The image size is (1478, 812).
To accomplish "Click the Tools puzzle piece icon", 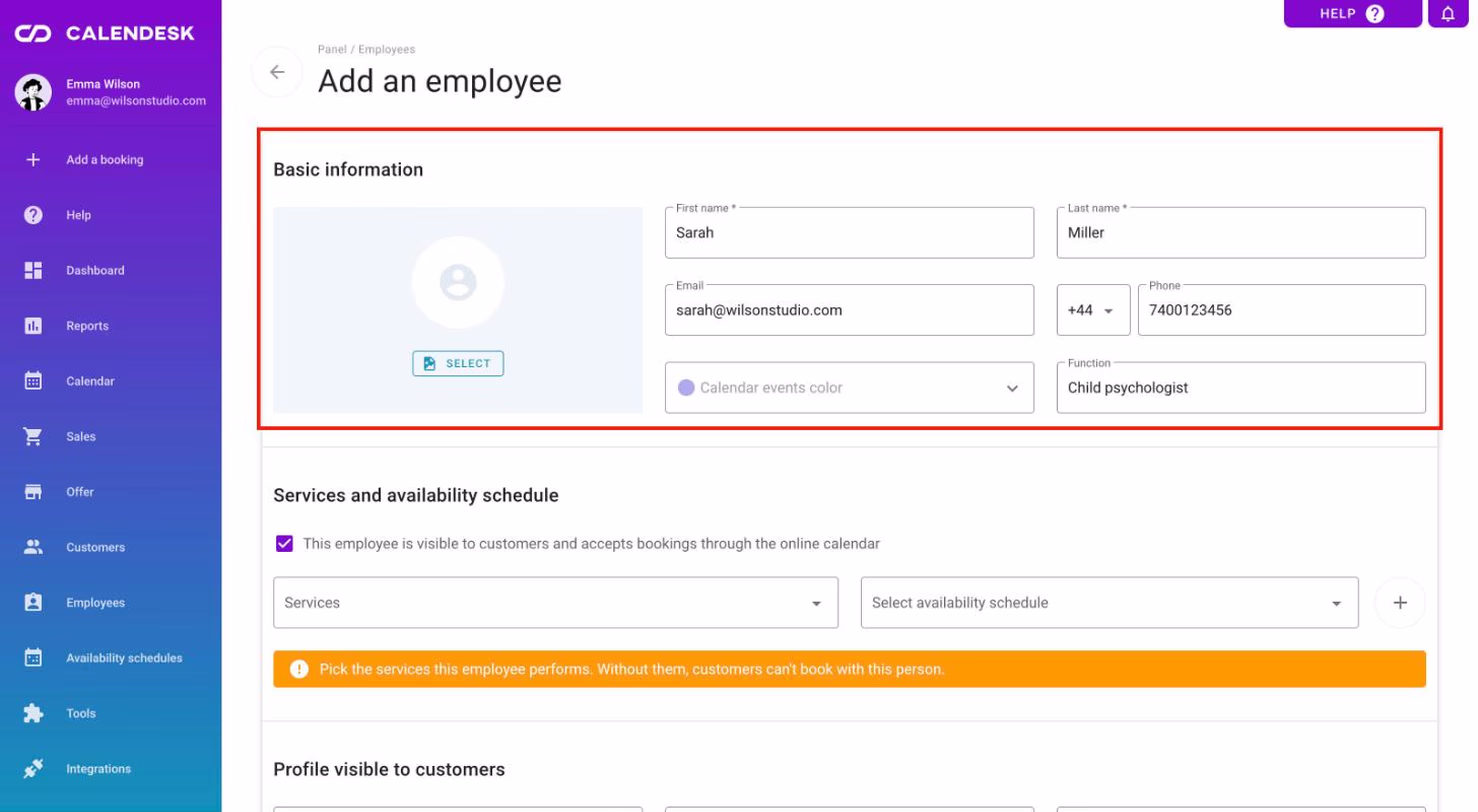I will (33, 714).
